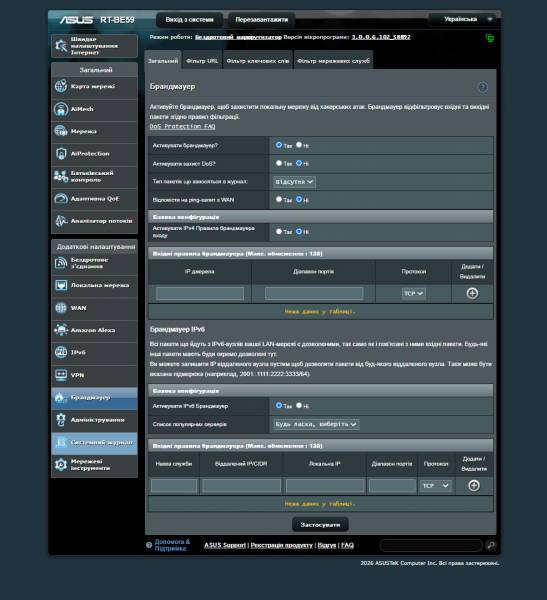Open the Українська language dropdown
This screenshot has width=547, height=600.
point(464,19)
